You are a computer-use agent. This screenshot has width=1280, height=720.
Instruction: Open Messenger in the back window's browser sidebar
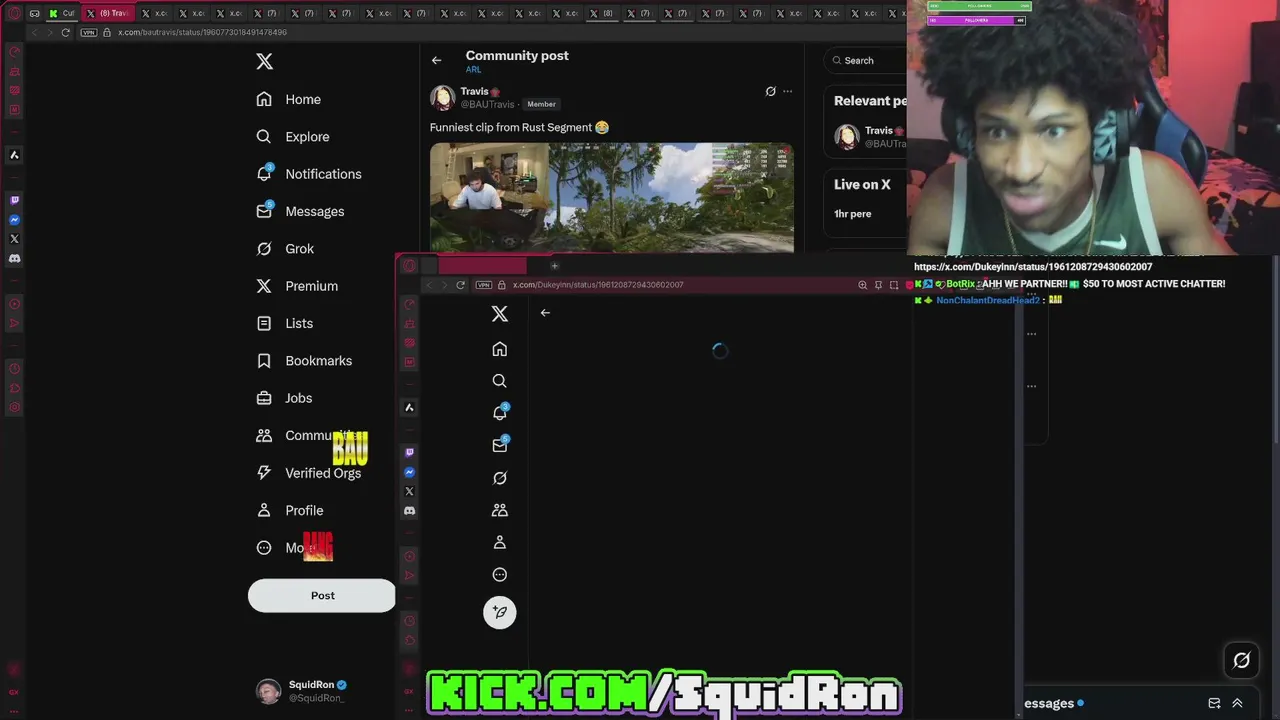pos(14,219)
